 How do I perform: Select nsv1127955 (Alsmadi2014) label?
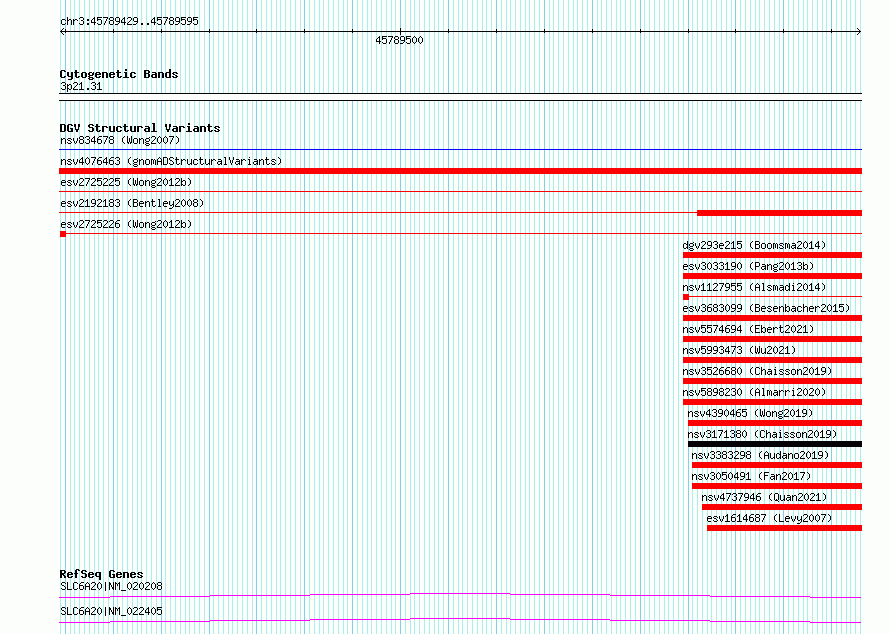754,287
